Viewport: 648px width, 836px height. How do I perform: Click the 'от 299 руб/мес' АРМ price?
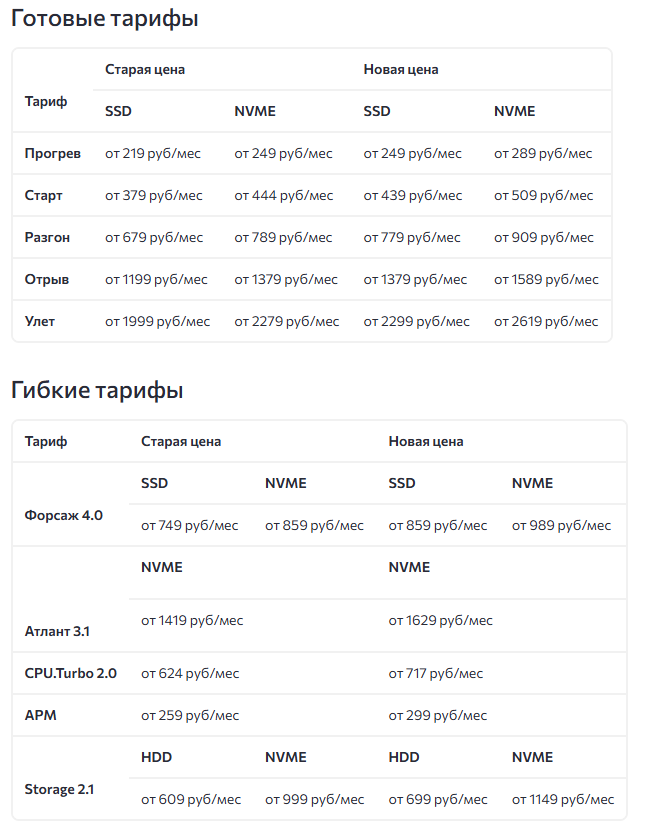(437, 716)
